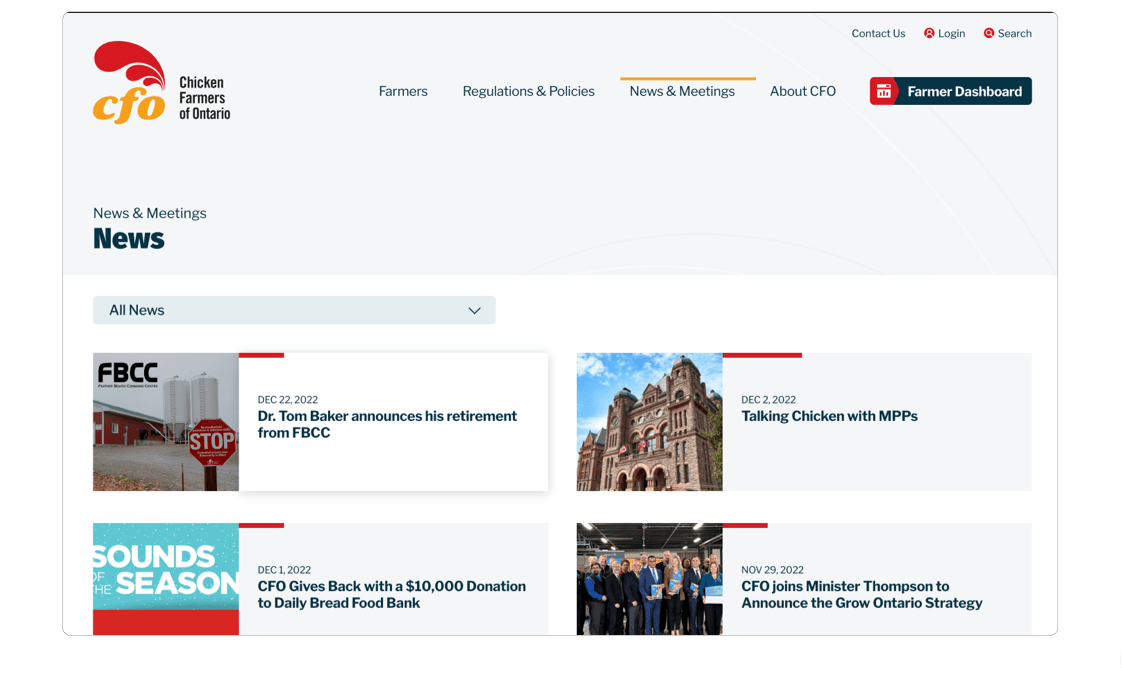Select the News & Meetings tab
The height and width of the screenshot is (676, 1122).
(x=682, y=91)
